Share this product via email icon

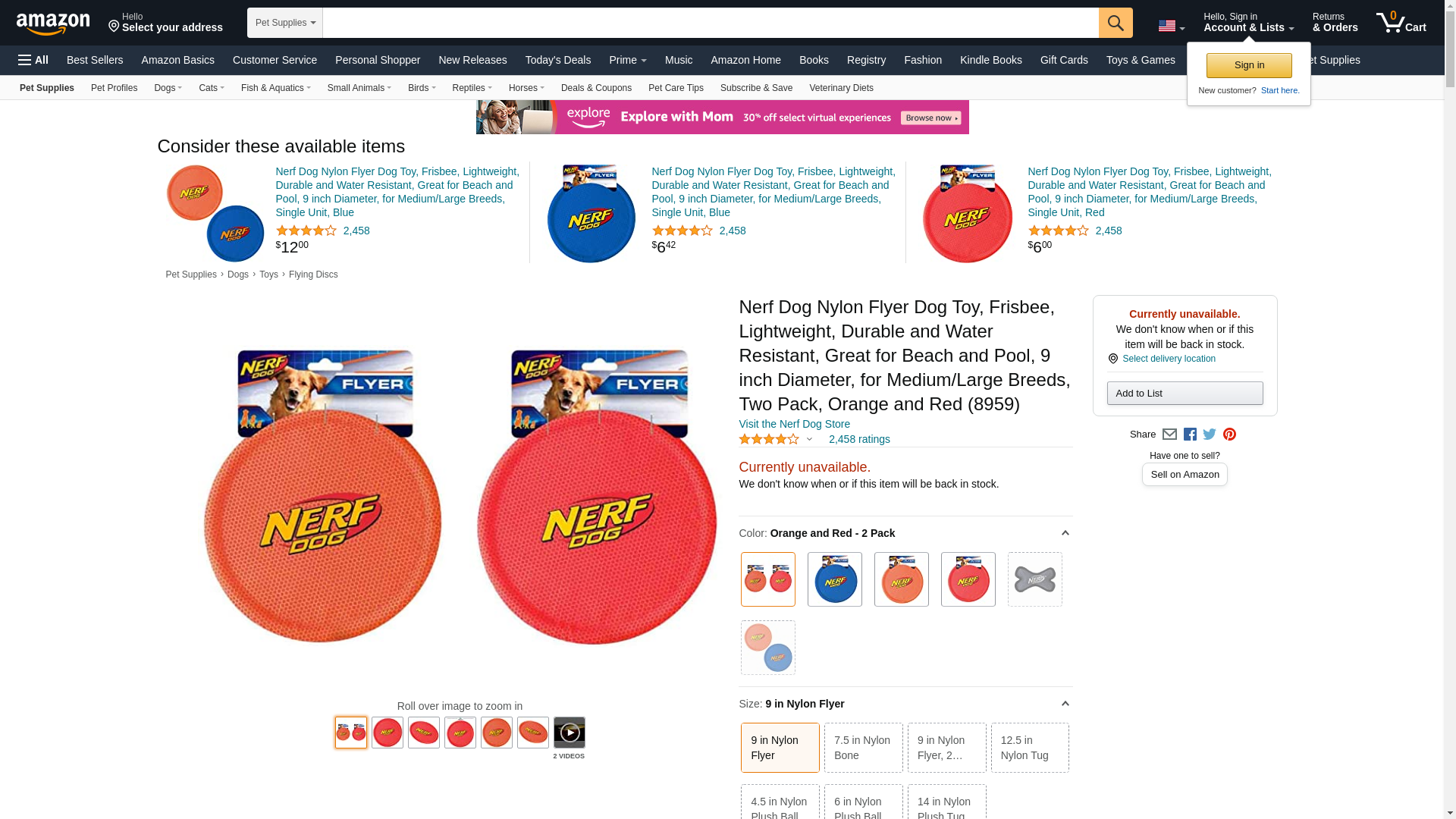[1169, 435]
